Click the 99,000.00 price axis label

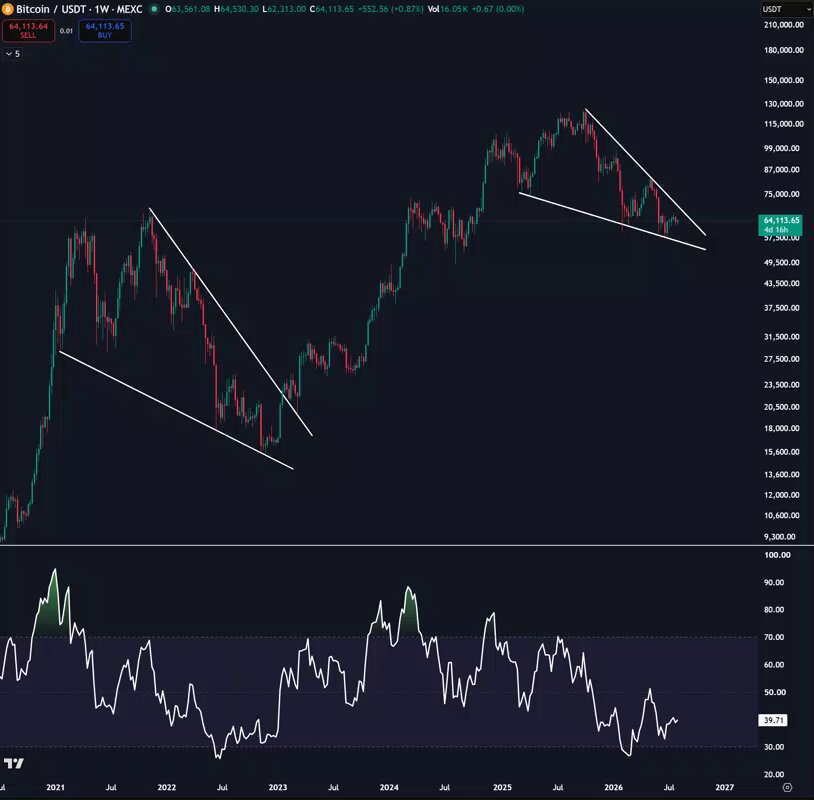[782, 148]
